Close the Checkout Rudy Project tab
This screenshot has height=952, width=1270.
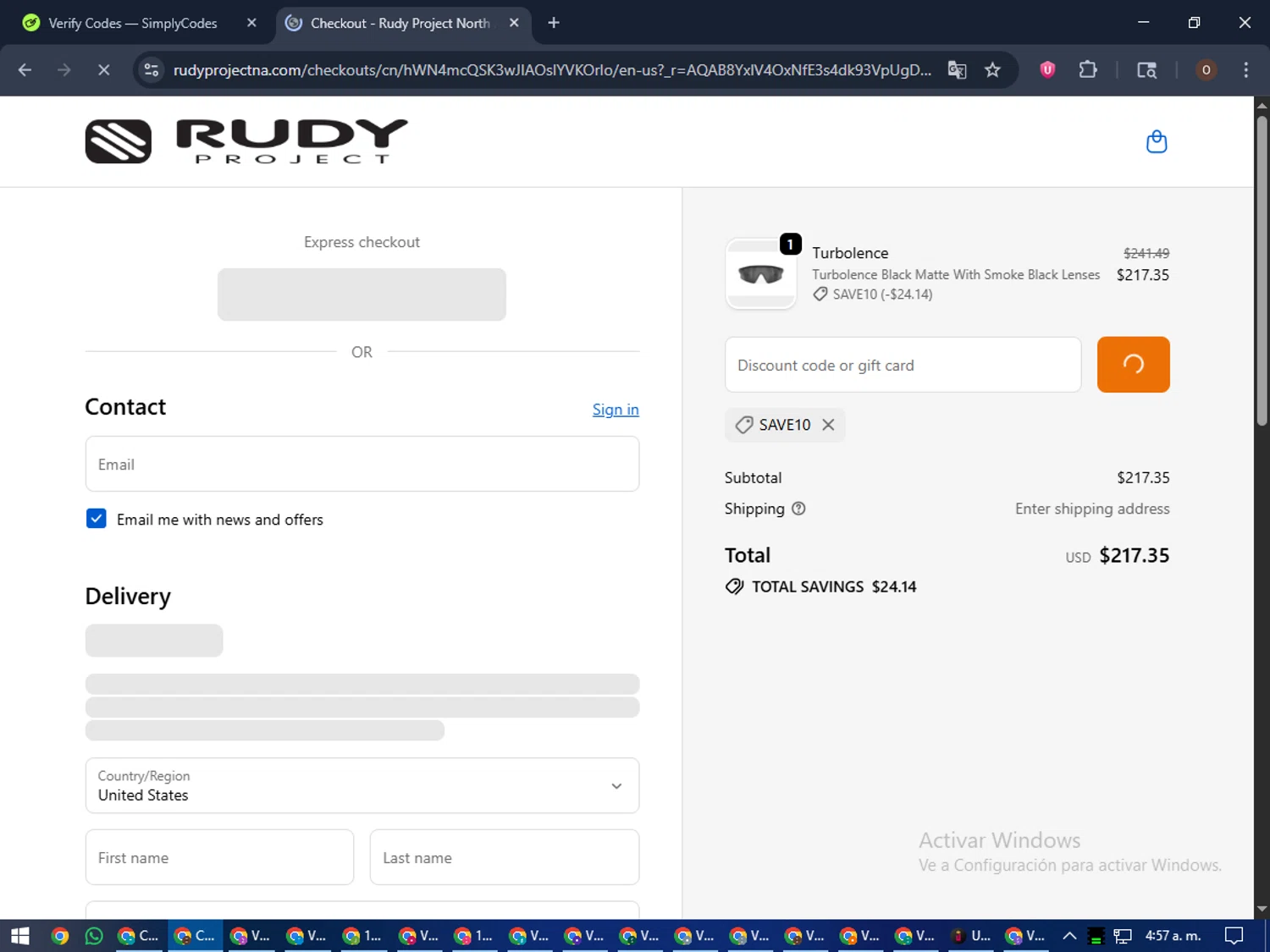point(514,23)
